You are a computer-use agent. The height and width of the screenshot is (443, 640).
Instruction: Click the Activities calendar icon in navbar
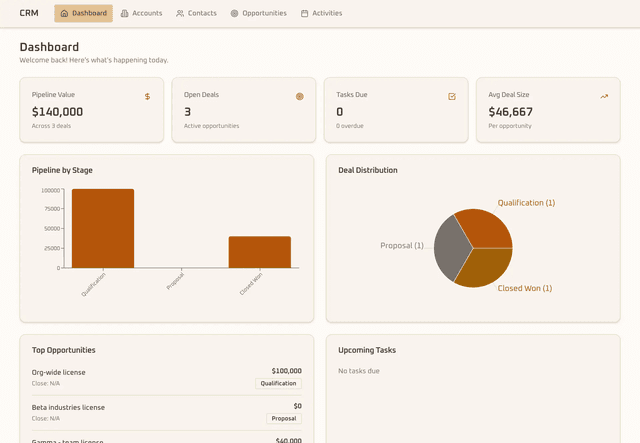304,14
